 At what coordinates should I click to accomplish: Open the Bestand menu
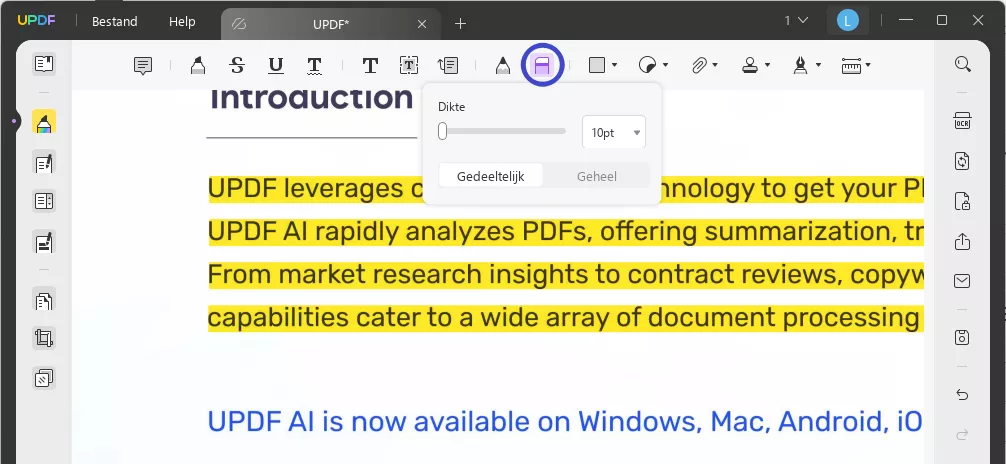(x=115, y=21)
